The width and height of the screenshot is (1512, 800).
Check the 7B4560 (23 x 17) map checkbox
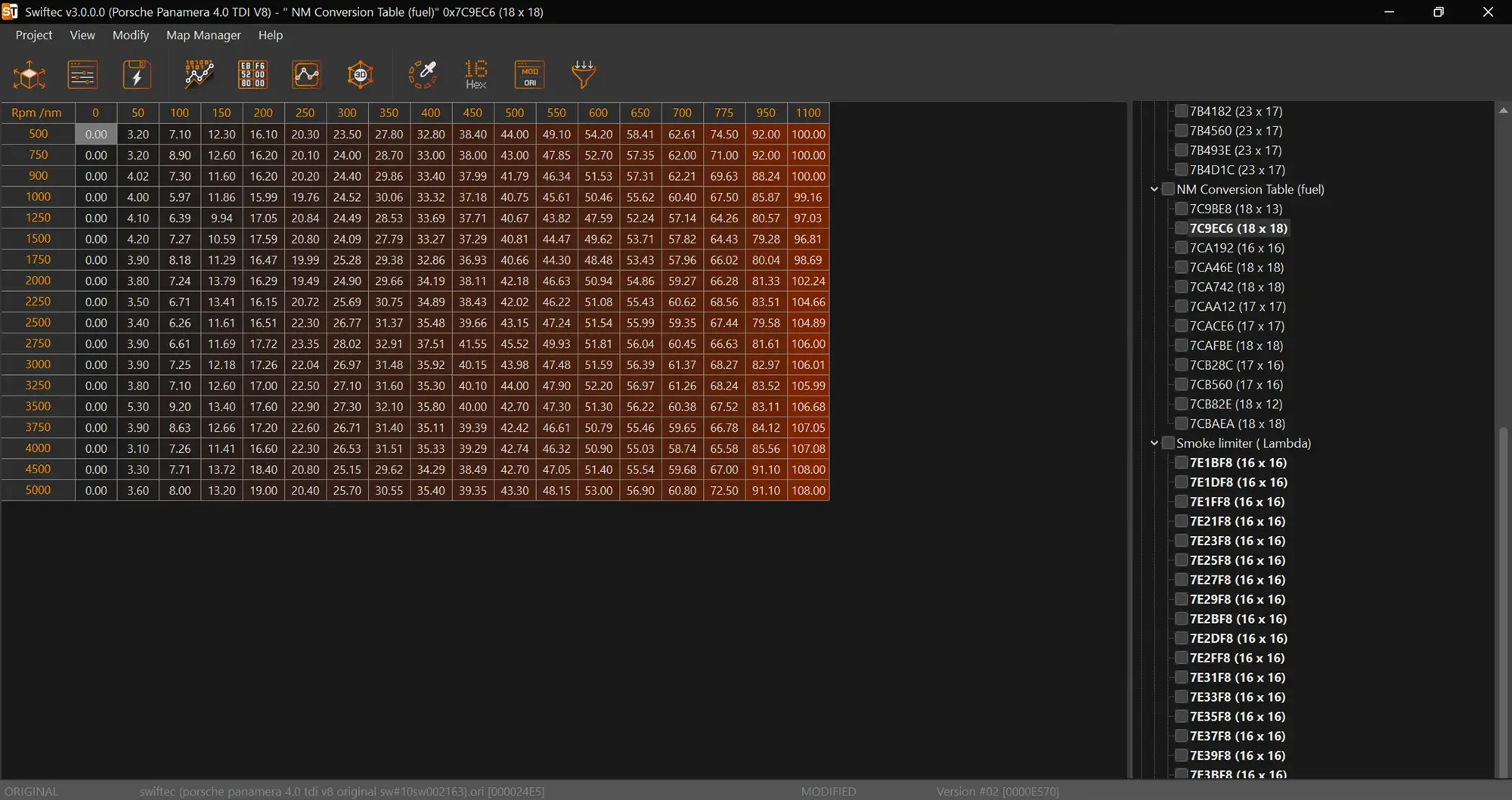pyautogui.click(x=1181, y=131)
